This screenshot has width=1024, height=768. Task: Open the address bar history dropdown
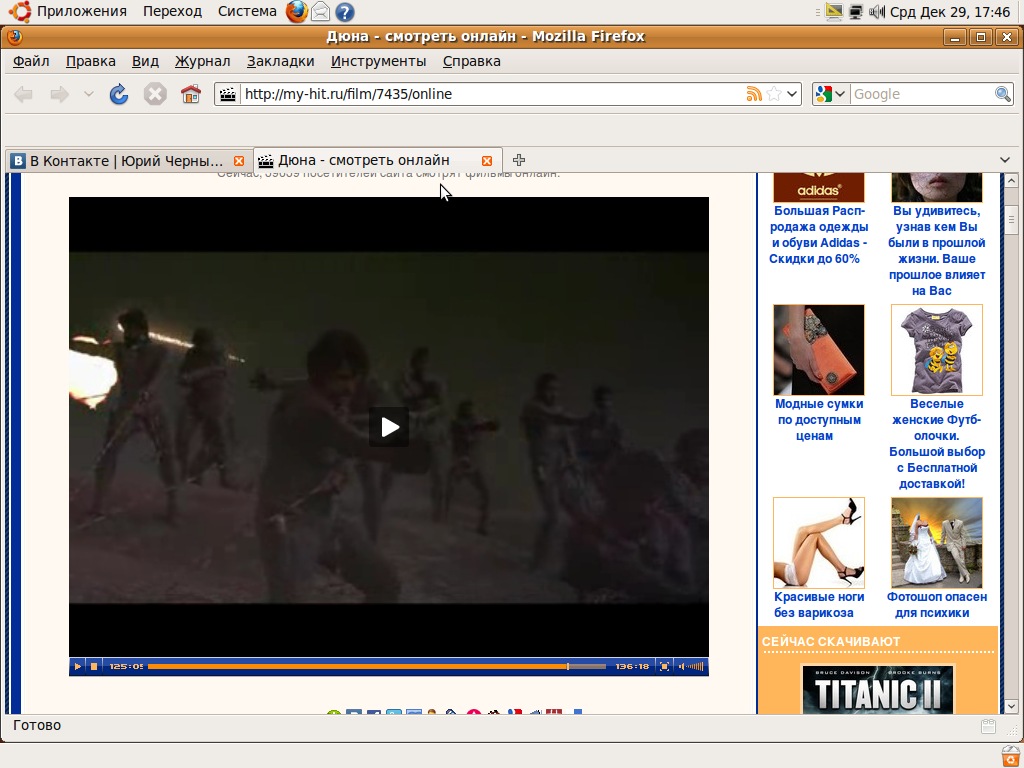tap(792, 94)
